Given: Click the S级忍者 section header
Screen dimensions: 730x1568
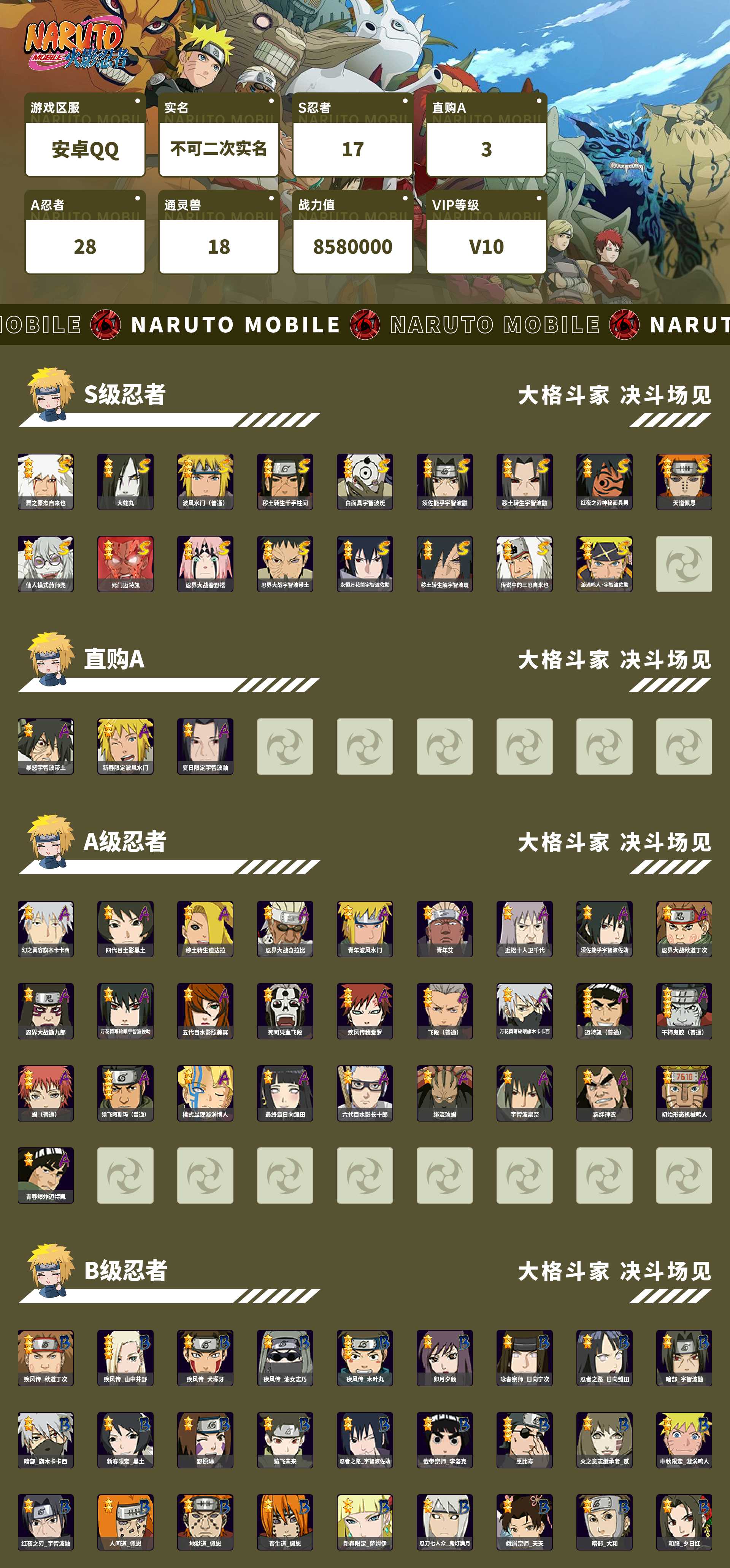Looking at the screenshot, I should click(125, 394).
